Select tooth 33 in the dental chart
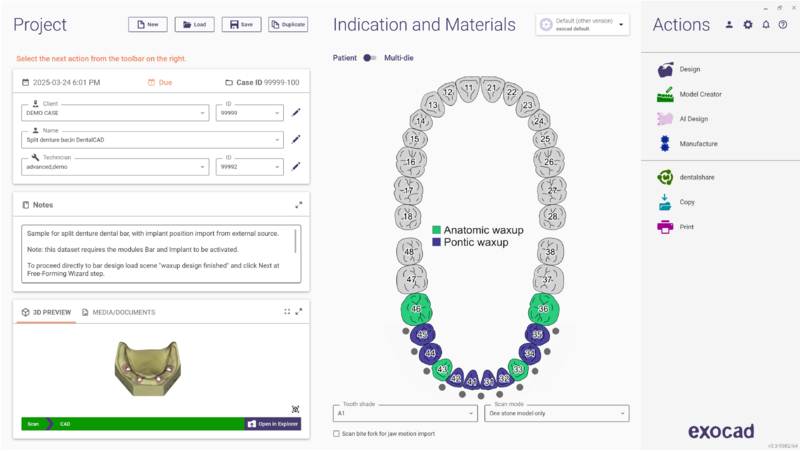 (x=518, y=369)
